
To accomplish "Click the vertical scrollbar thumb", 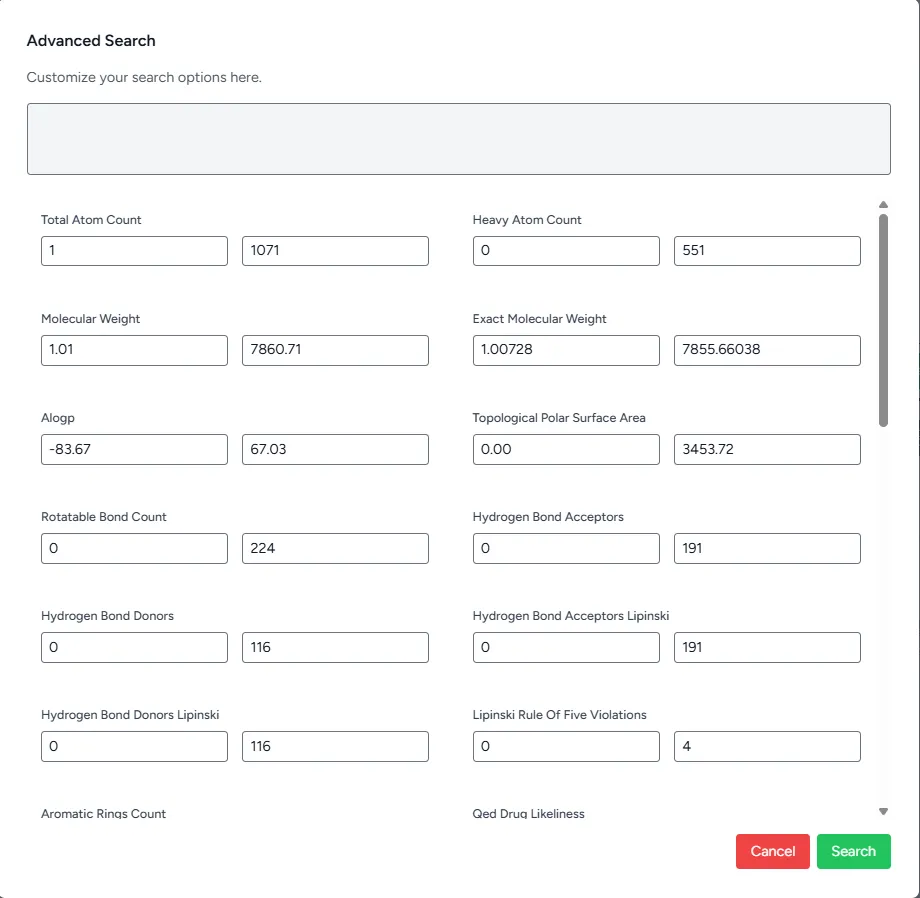I will 883,320.
